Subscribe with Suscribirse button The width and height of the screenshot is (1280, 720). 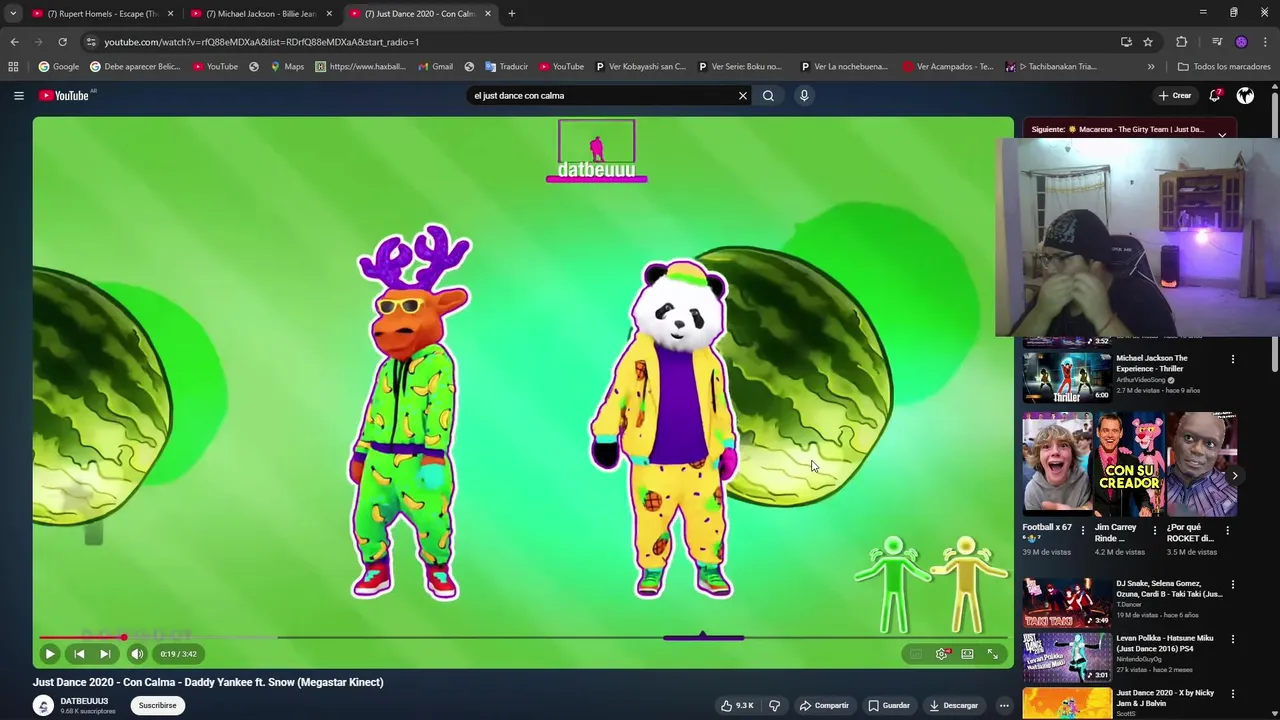157,705
